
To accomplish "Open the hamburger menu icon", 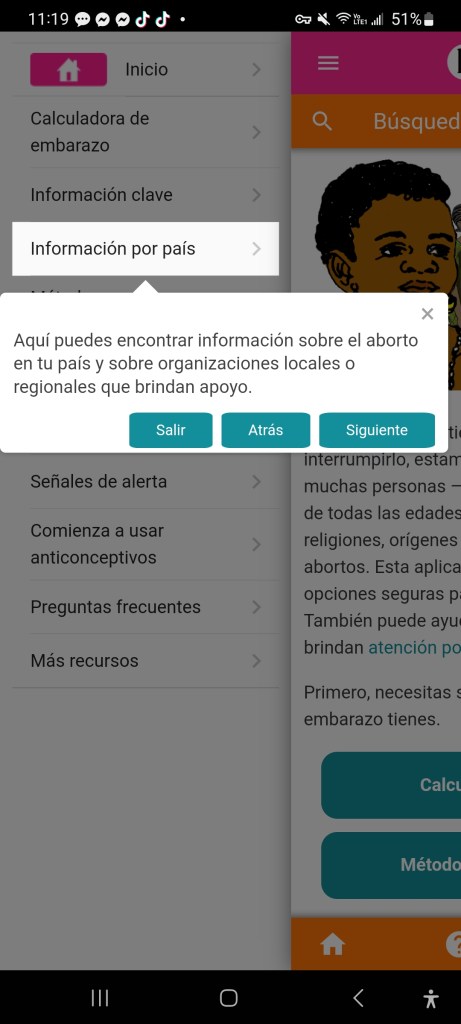I will 328,63.
